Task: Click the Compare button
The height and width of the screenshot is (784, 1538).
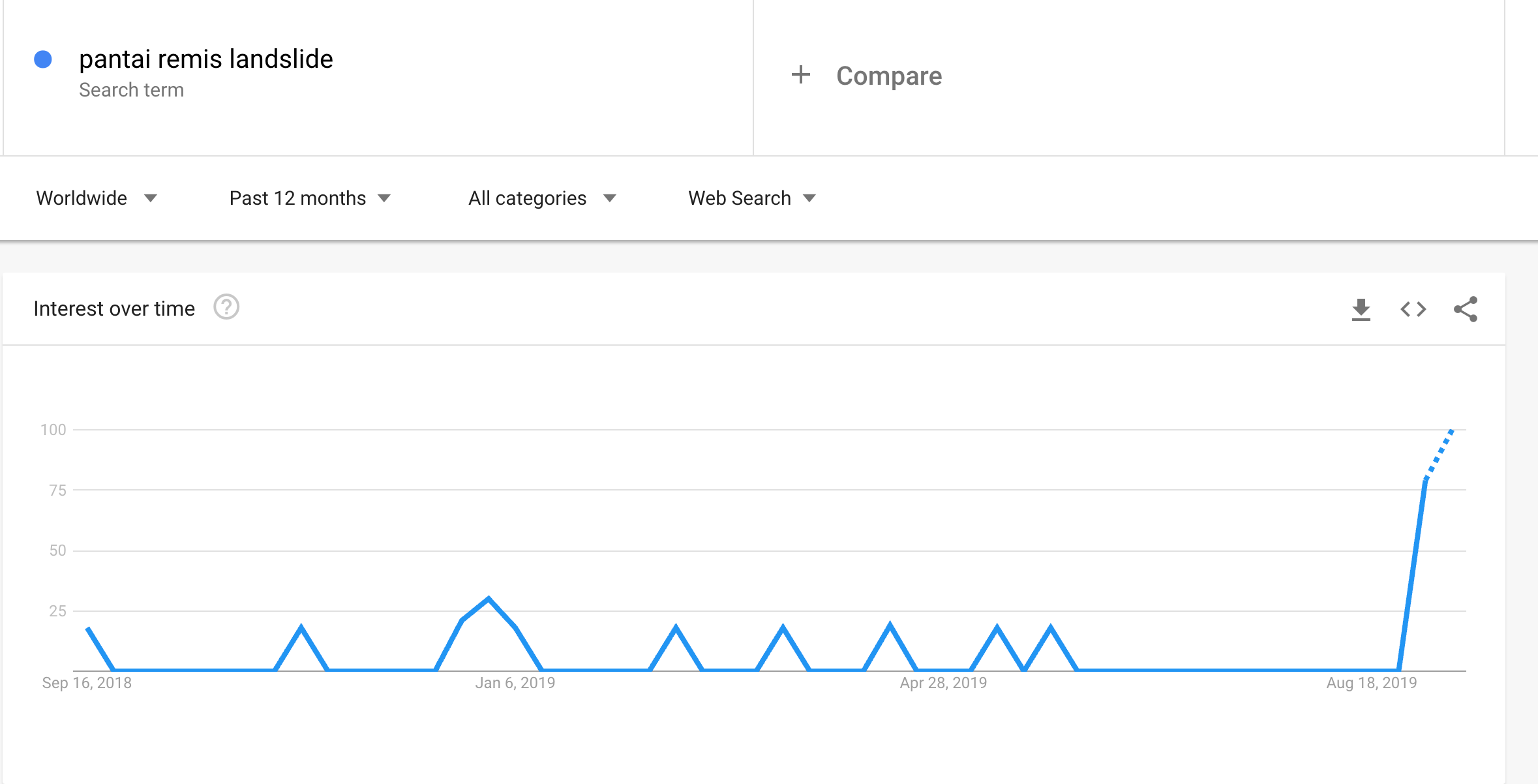Action: [867, 76]
